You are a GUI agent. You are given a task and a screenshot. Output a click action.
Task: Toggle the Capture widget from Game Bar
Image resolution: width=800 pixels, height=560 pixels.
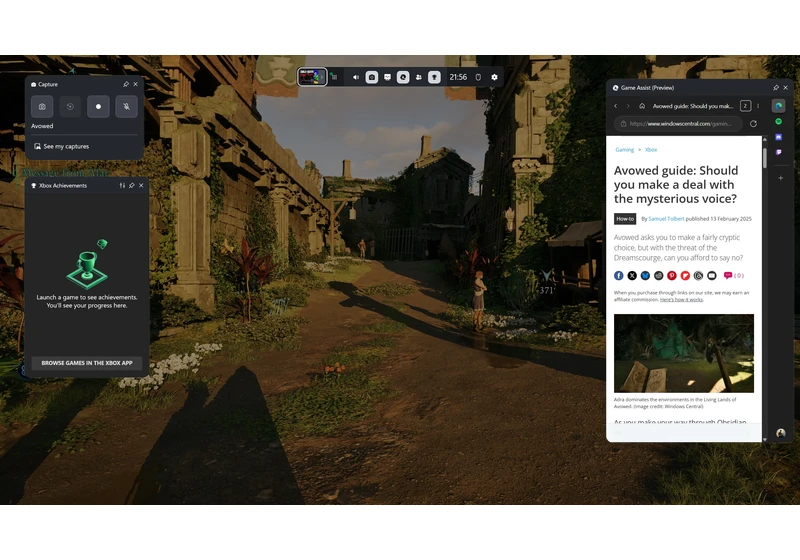click(x=372, y=77)
